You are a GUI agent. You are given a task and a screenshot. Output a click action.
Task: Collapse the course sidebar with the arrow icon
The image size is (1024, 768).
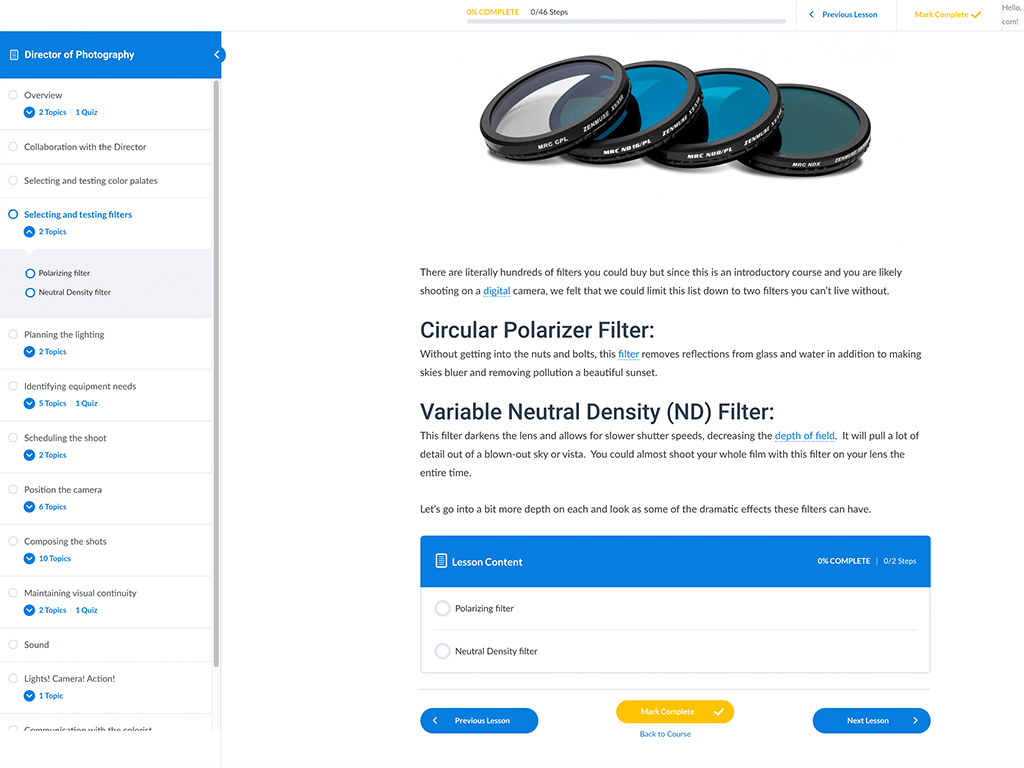[x=217, y=55]
